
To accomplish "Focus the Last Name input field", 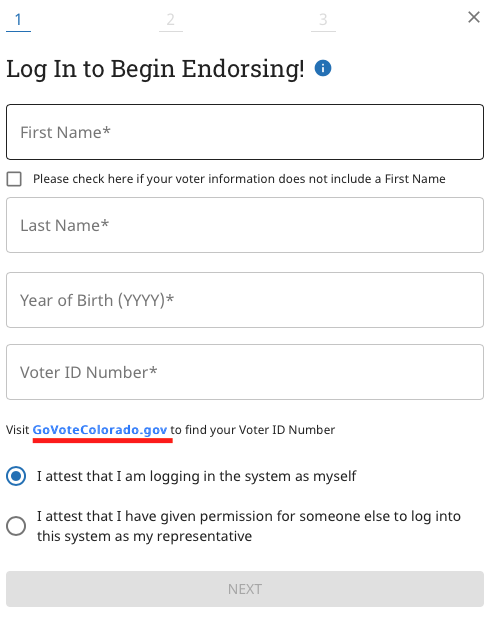I will [x=245, y=225].
